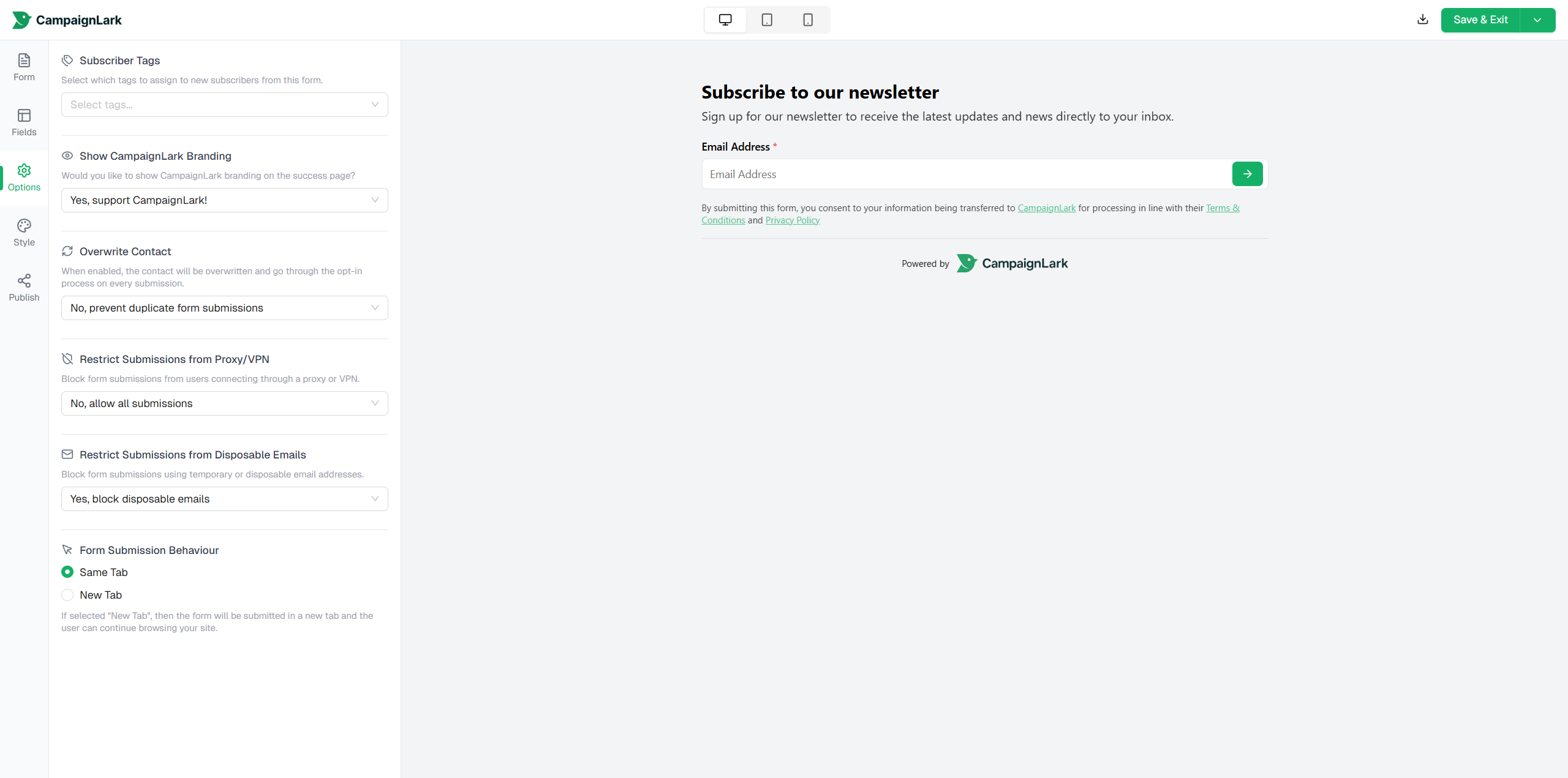Image resolution: width=1568 pixels, height=778 pixels.
Task: Open Overwrite Contact duplicate submissions dropdown
Action: click(224, 308)
